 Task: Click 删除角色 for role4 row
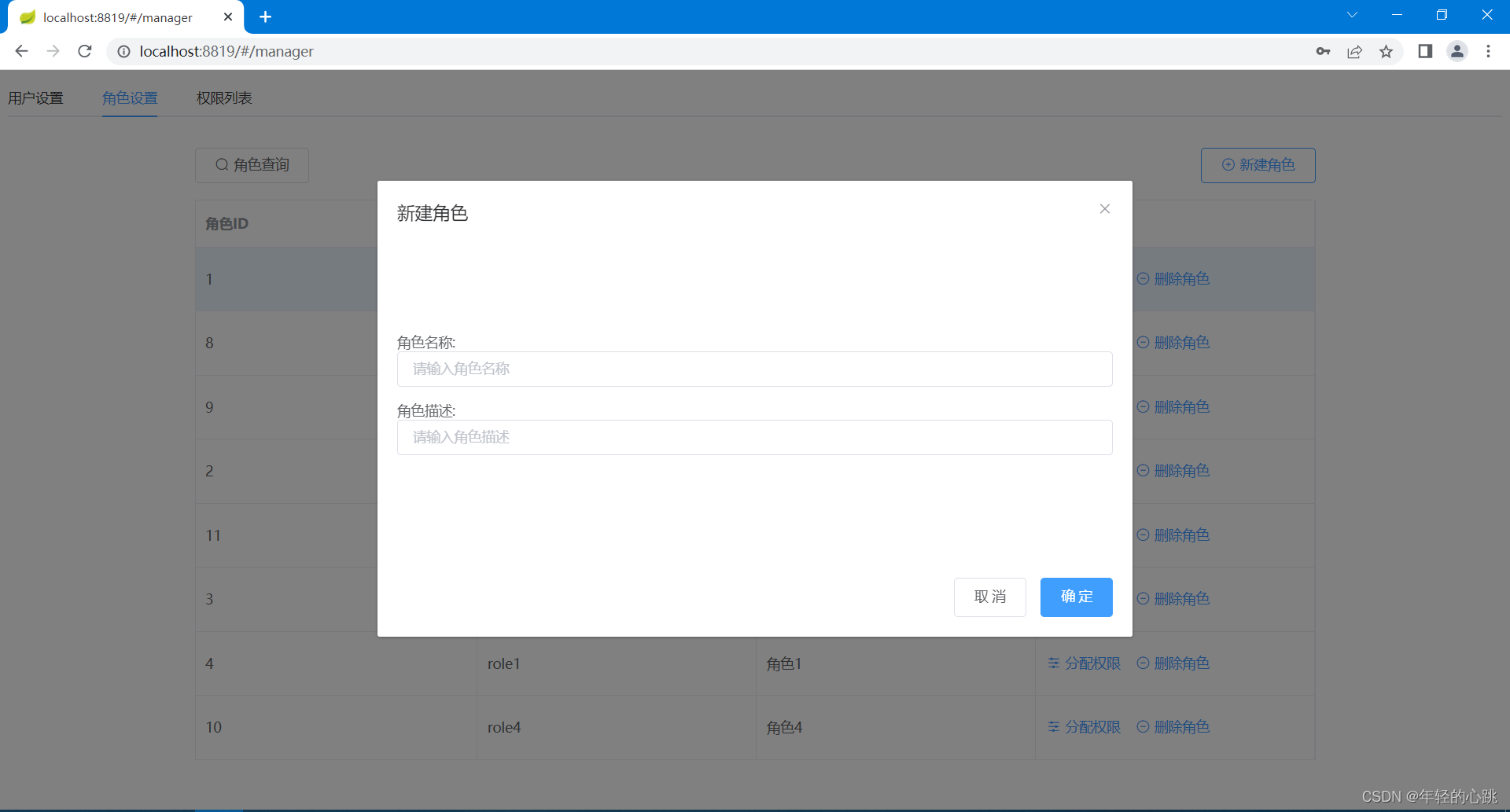pos(1173,727)
